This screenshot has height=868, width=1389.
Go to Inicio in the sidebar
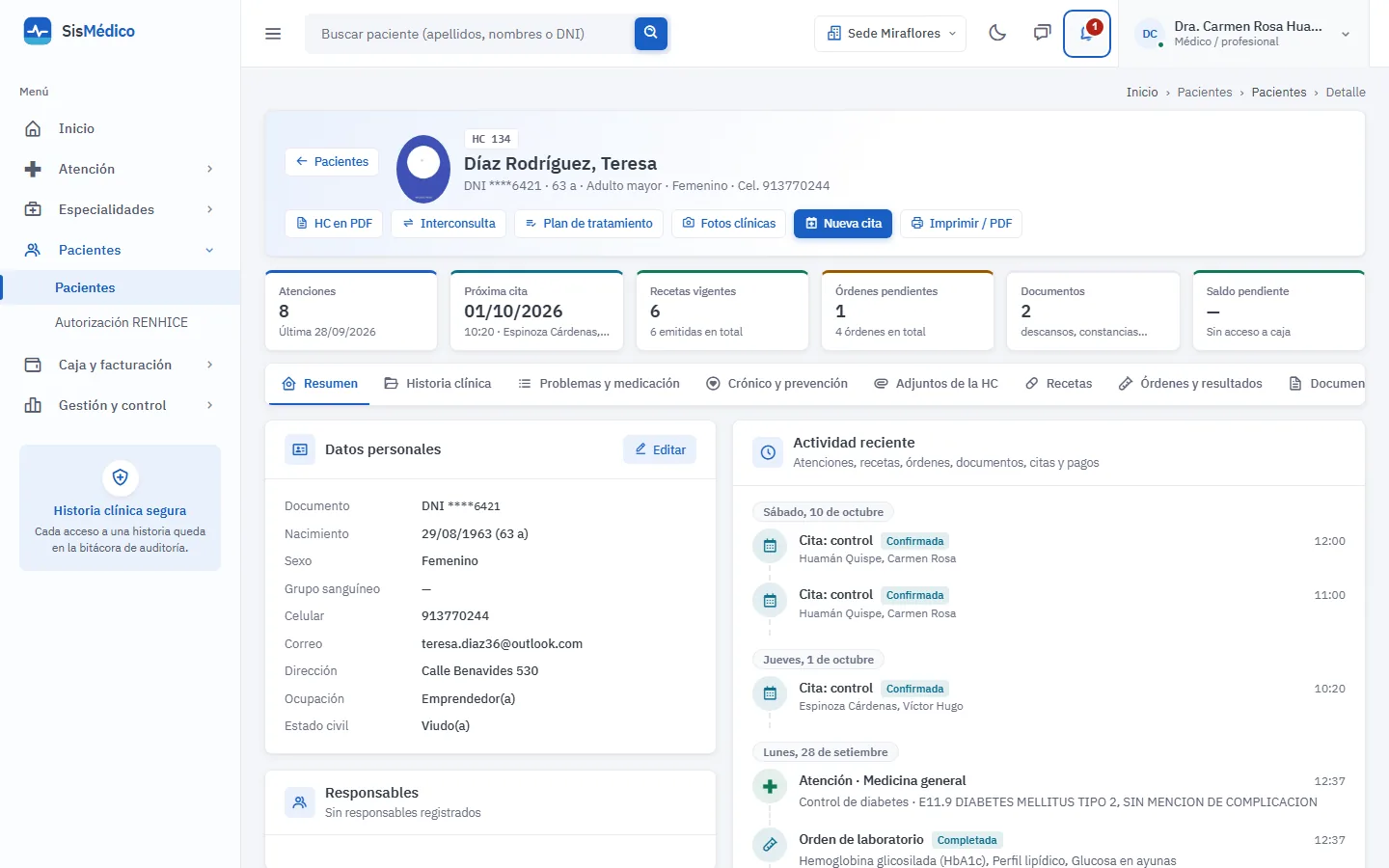[121, 128]
